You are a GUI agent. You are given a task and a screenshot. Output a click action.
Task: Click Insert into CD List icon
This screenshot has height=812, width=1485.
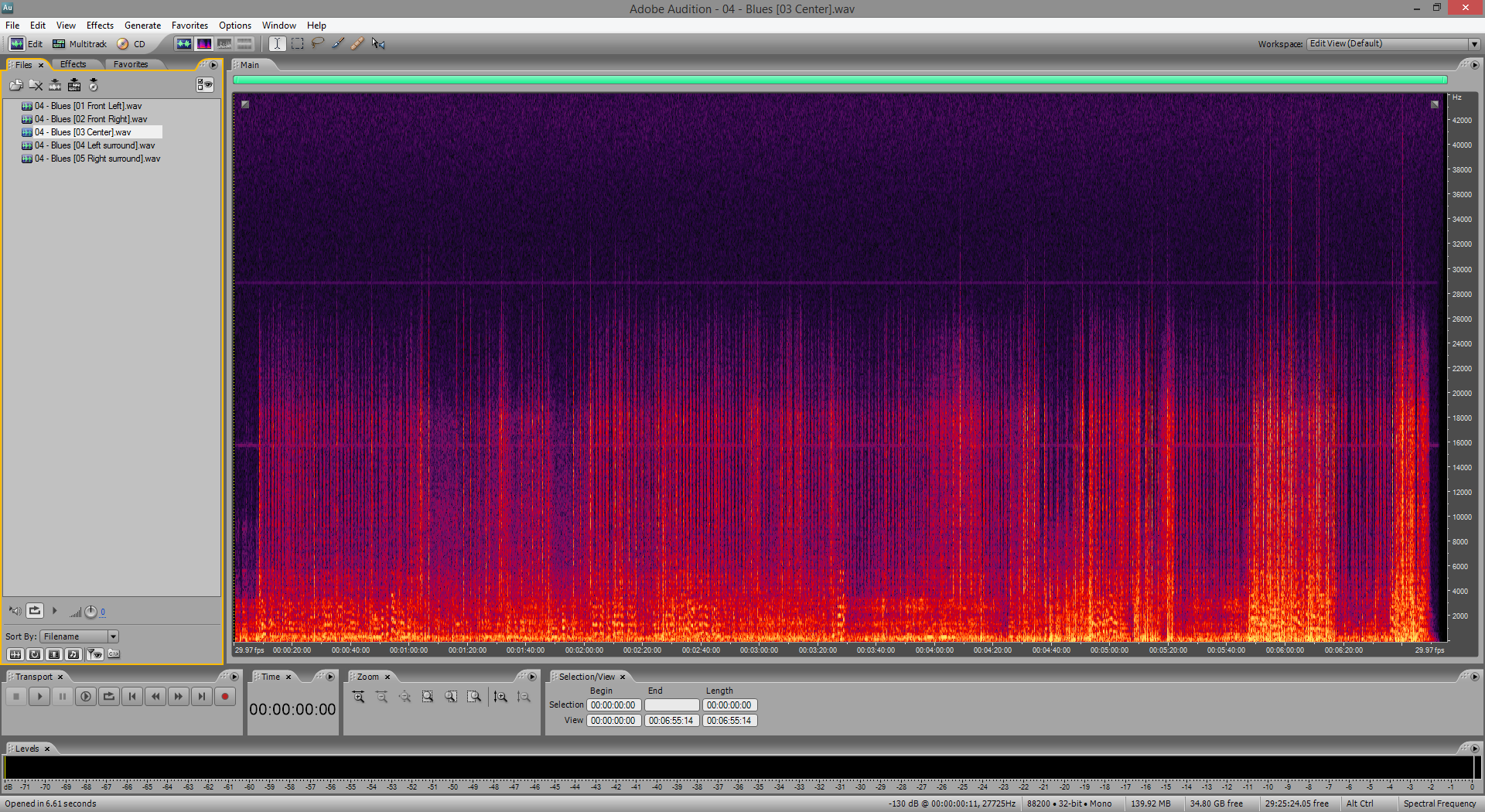[x=94, y=85]
